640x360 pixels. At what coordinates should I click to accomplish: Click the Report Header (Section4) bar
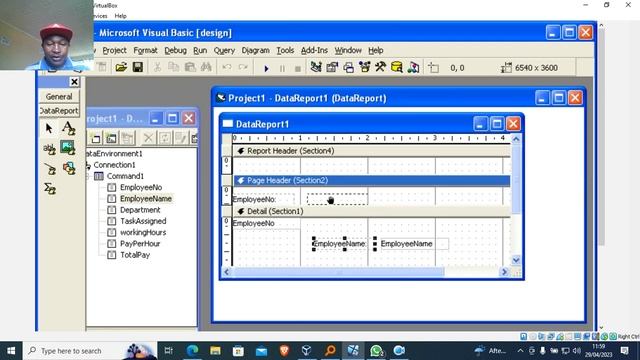(371, 151)
